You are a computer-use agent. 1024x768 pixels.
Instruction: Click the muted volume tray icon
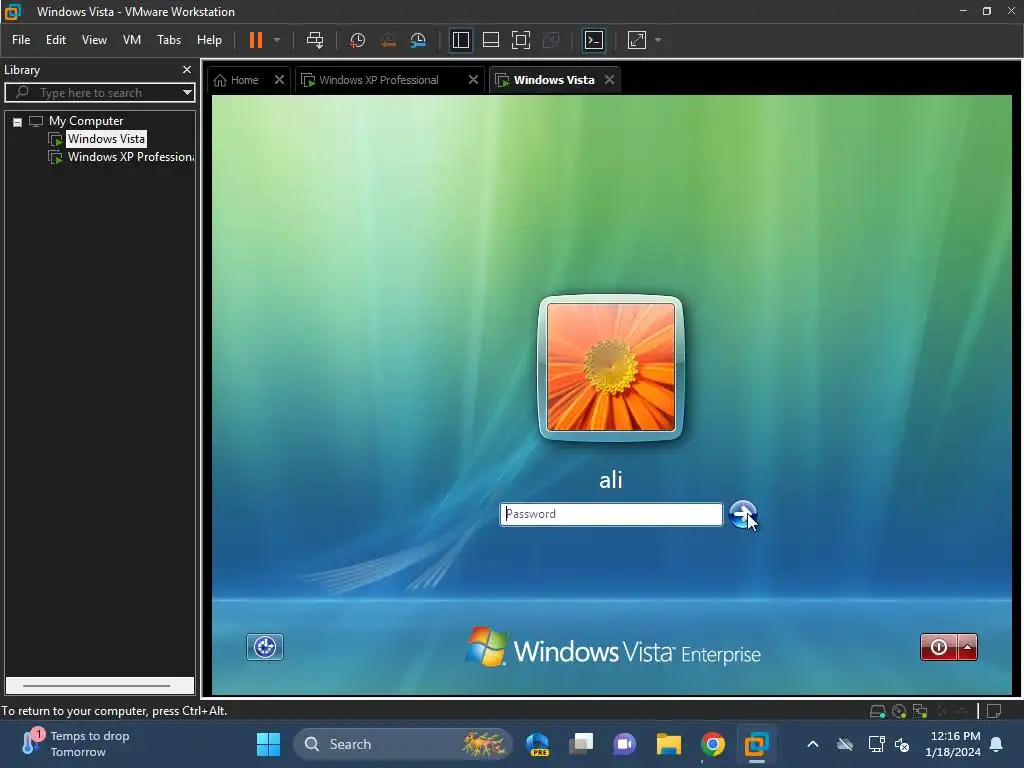pyautogui.click(x=902, y=744)
